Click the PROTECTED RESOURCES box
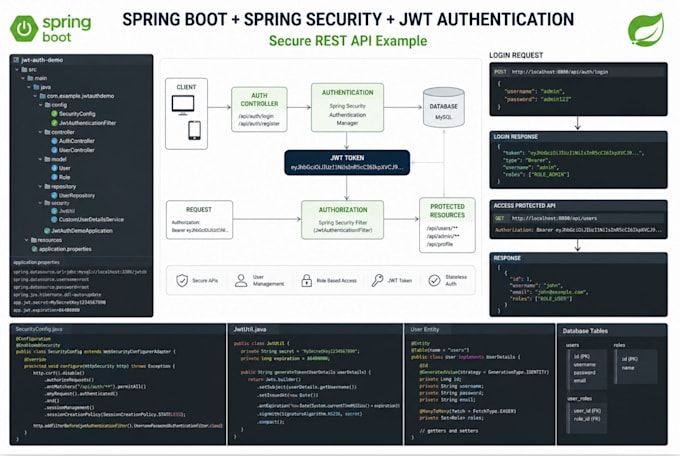 pos(447,225)
